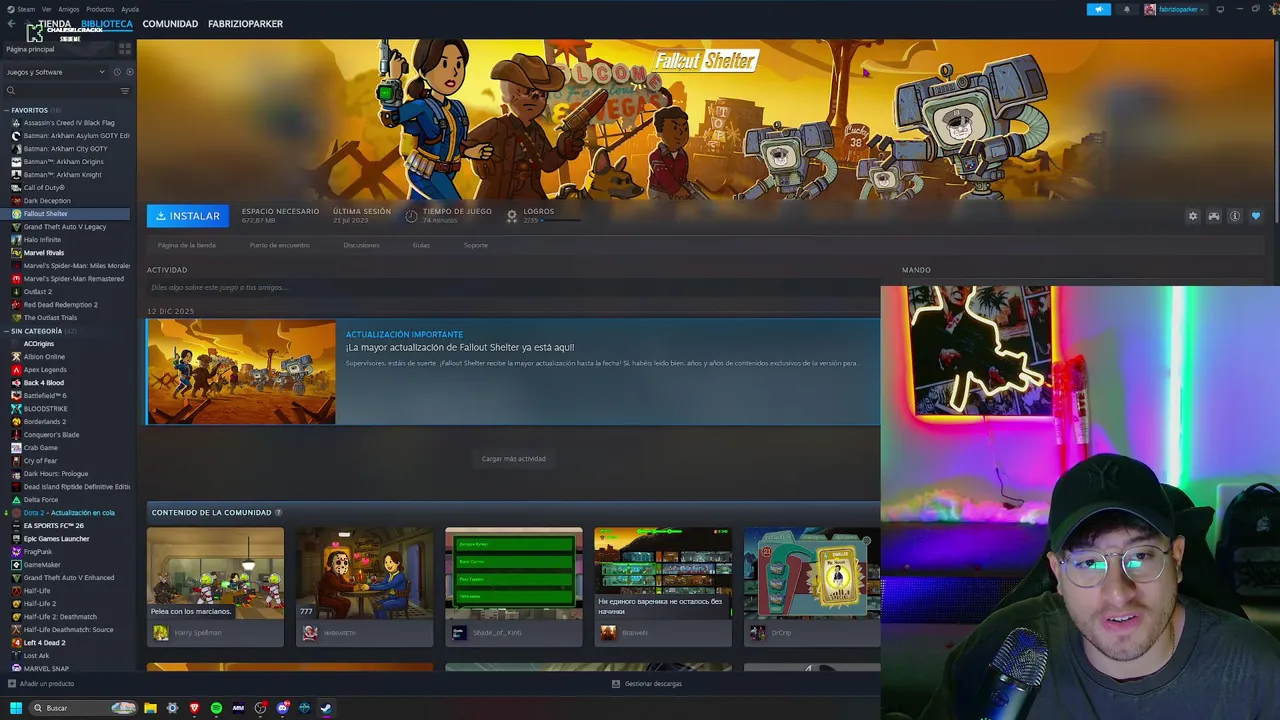Open Fallout Shelter settings gear
Image resolution: width=1280 pixels, height=720 pixels.
1192,216
